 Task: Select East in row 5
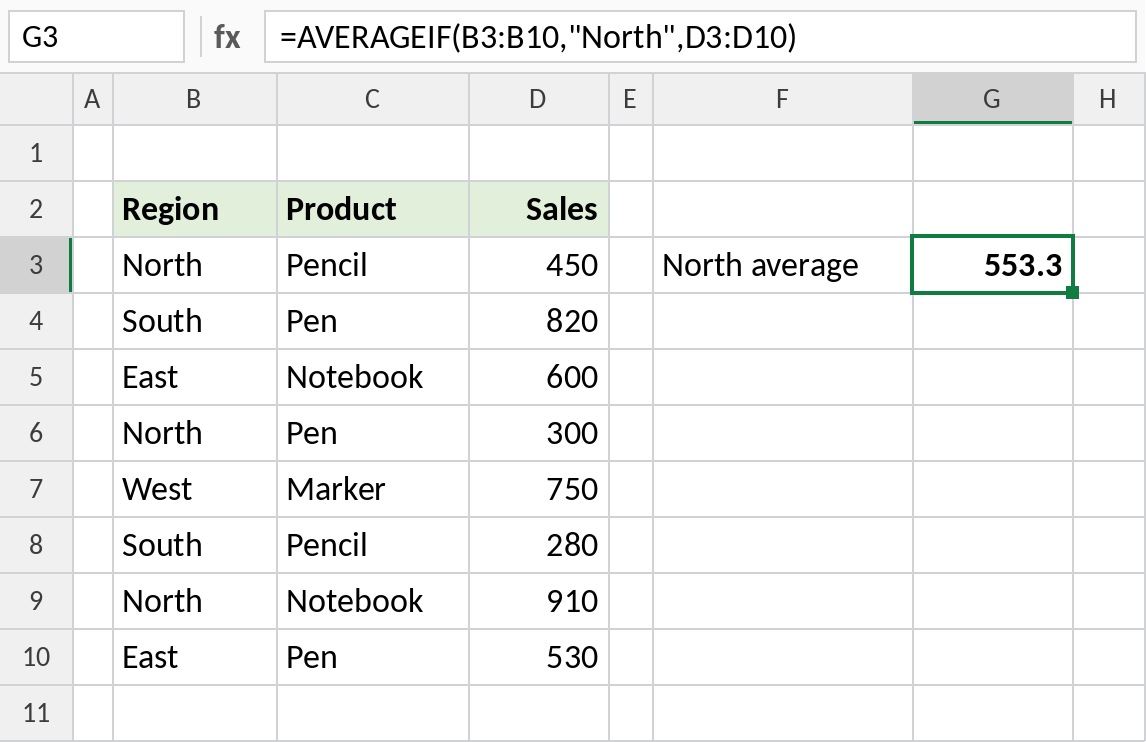[195, 377]
